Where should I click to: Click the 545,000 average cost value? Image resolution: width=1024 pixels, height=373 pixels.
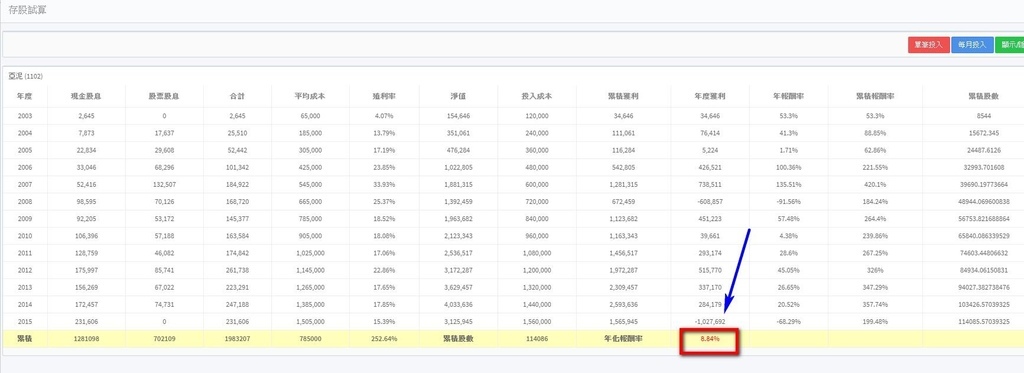(310, 184)
